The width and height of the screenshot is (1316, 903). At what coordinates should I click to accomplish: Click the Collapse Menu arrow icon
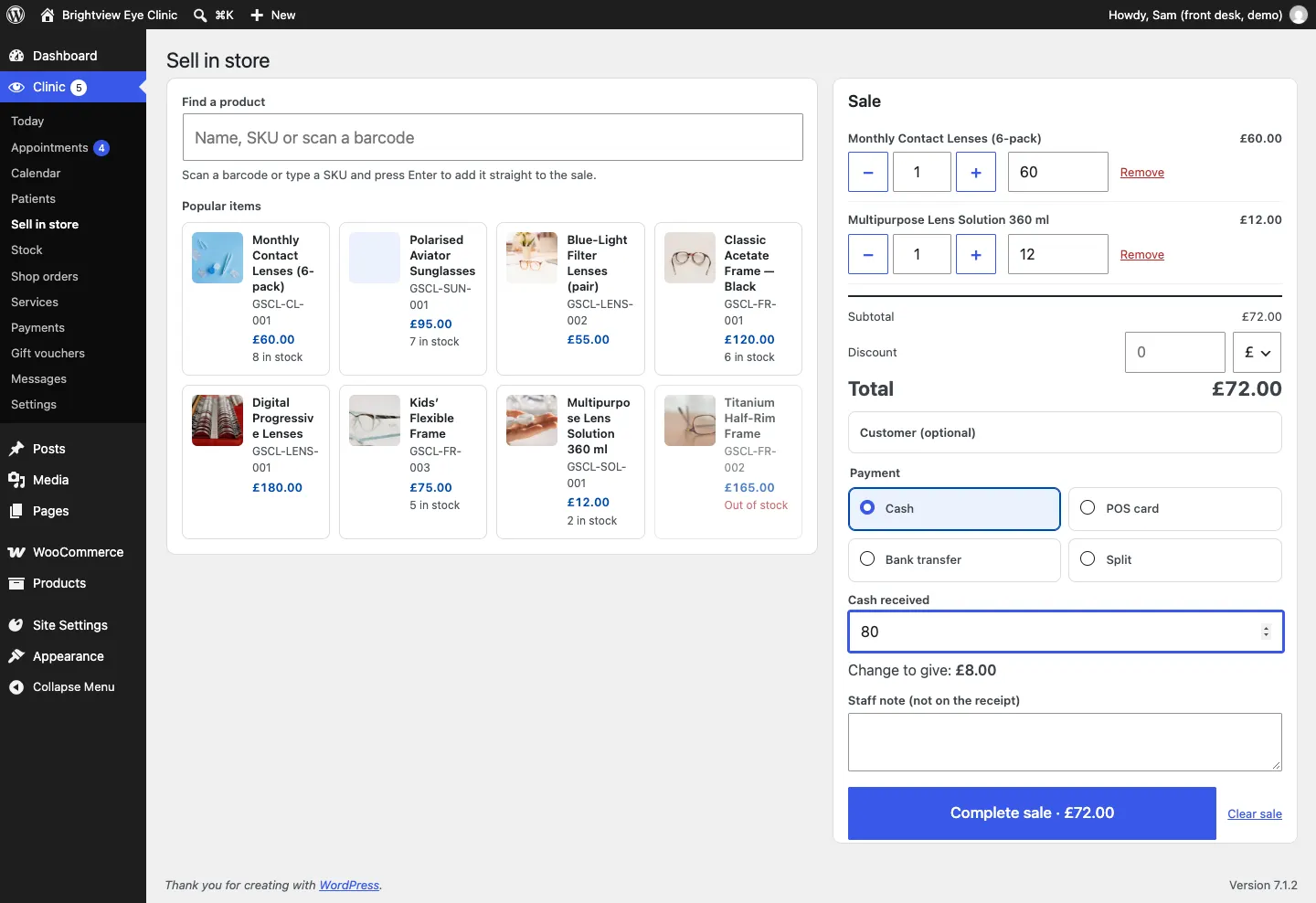(16, 687)
